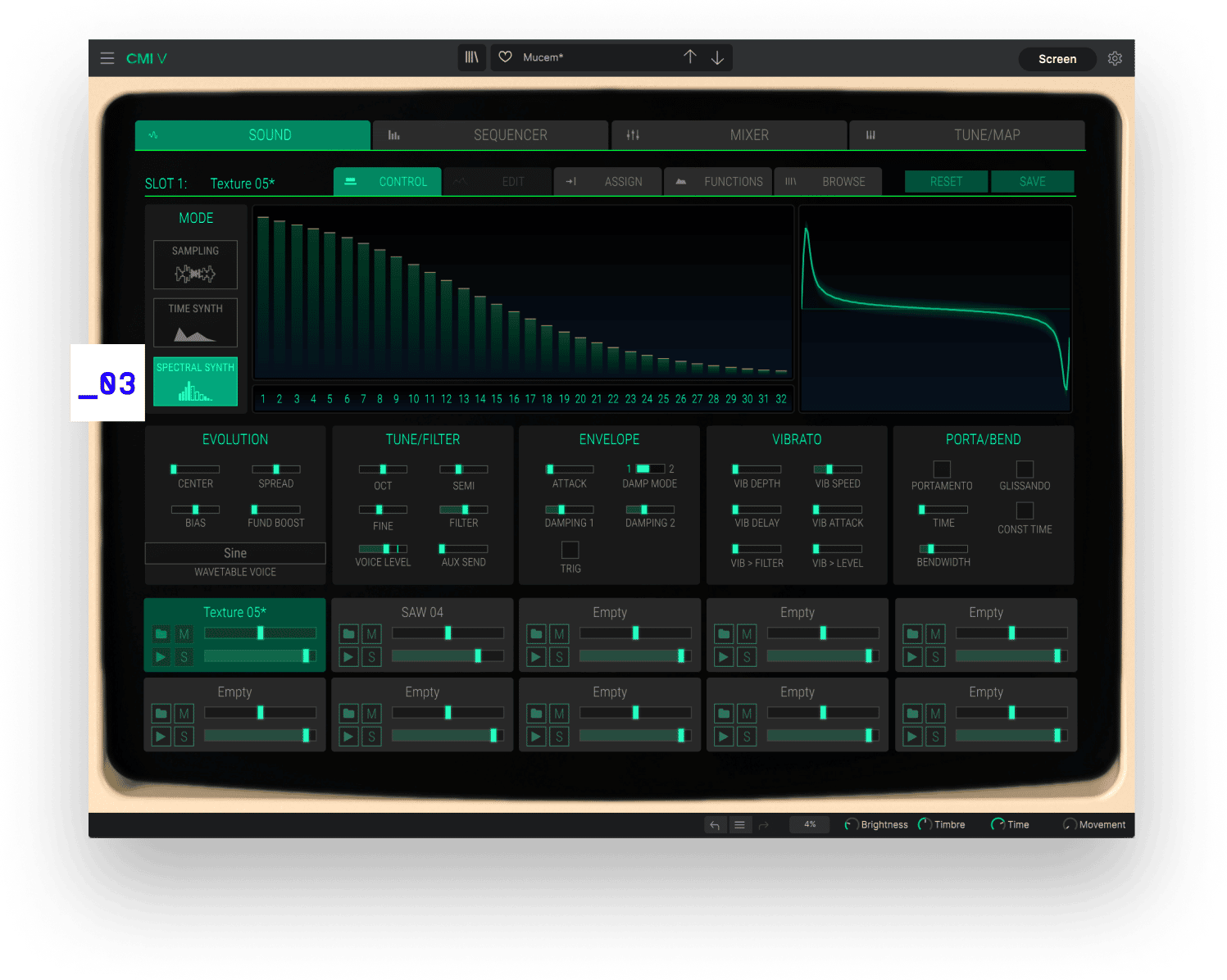The height and width of the screenshot is (980, 1227).
Task: Click the undo arrow in the bottom bar
Action: click(715, 825)
